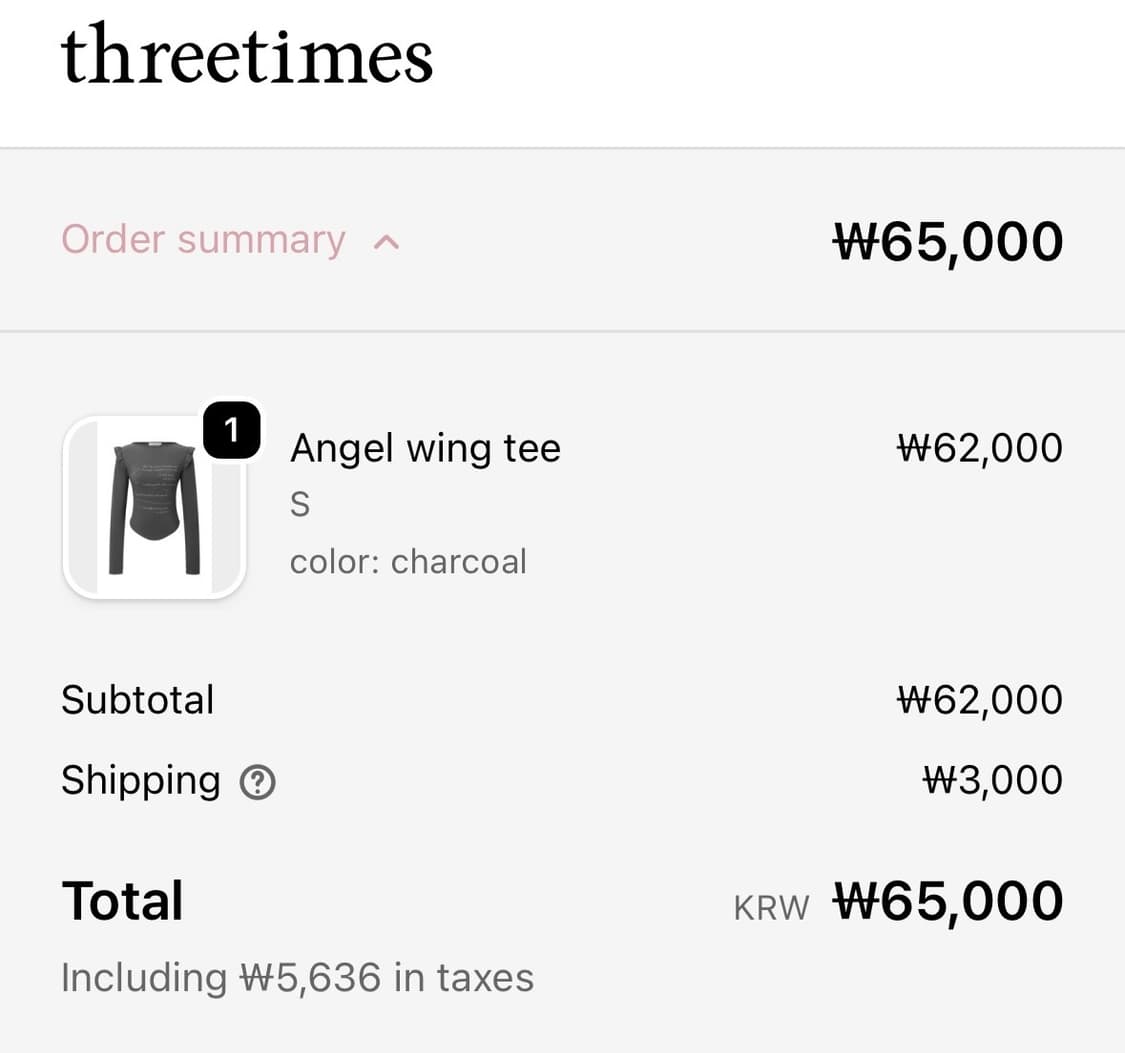The width and height of the screenshot is (1125, 1053).
Task: Click the ₩3,000 shipping cost
Action: point(992,780)
